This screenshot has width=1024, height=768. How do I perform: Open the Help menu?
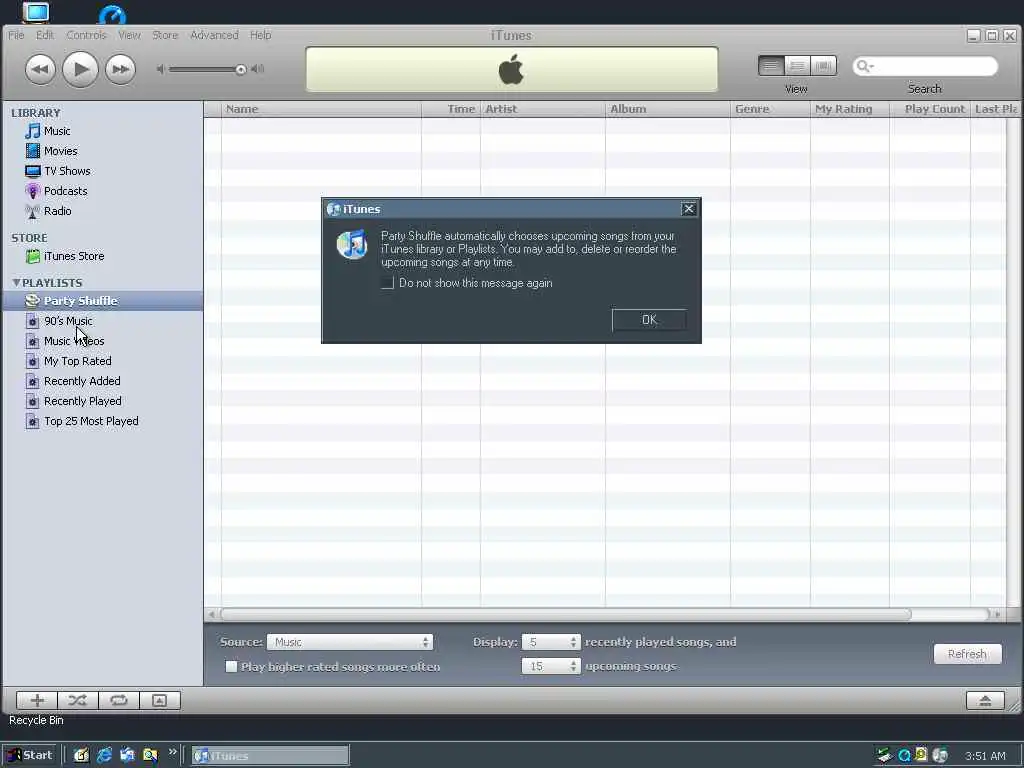tap(261, 35)
